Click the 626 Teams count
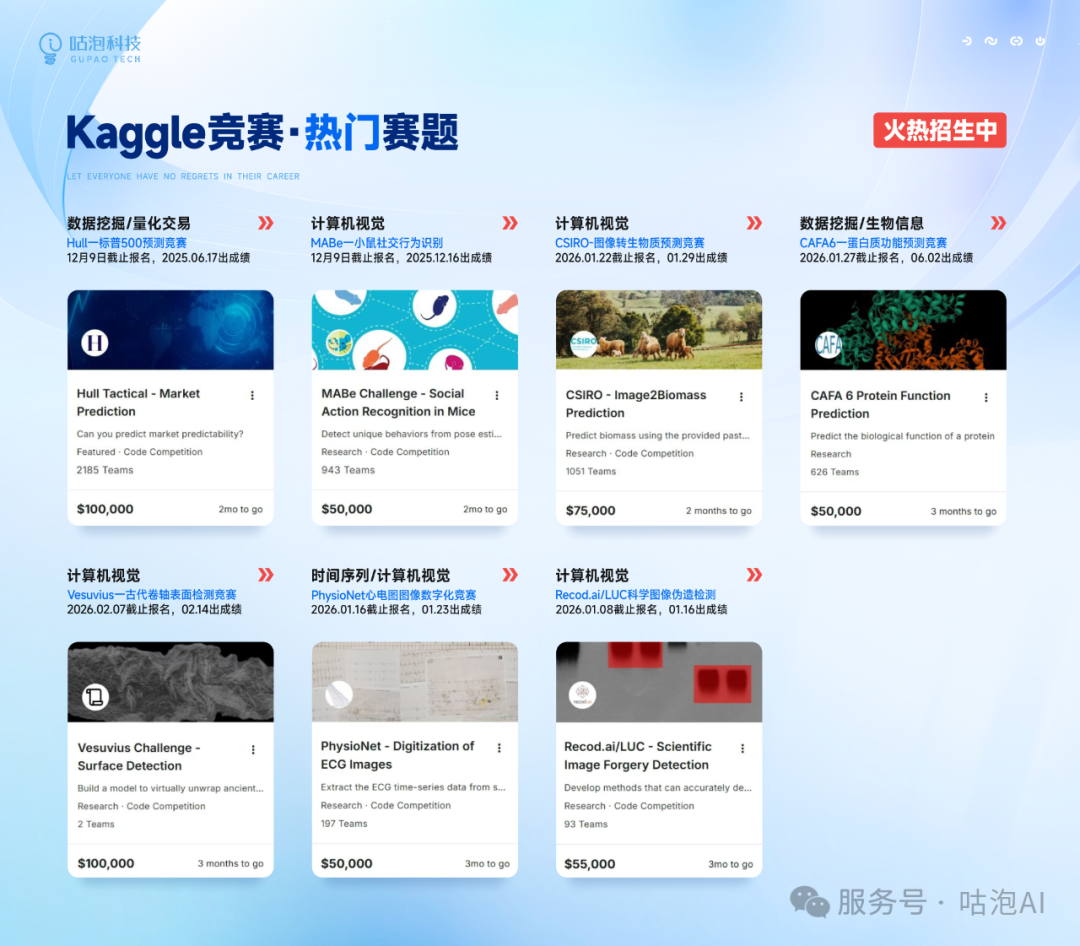This screenshot has height=946, width=1080. click(x=835, y=472)
